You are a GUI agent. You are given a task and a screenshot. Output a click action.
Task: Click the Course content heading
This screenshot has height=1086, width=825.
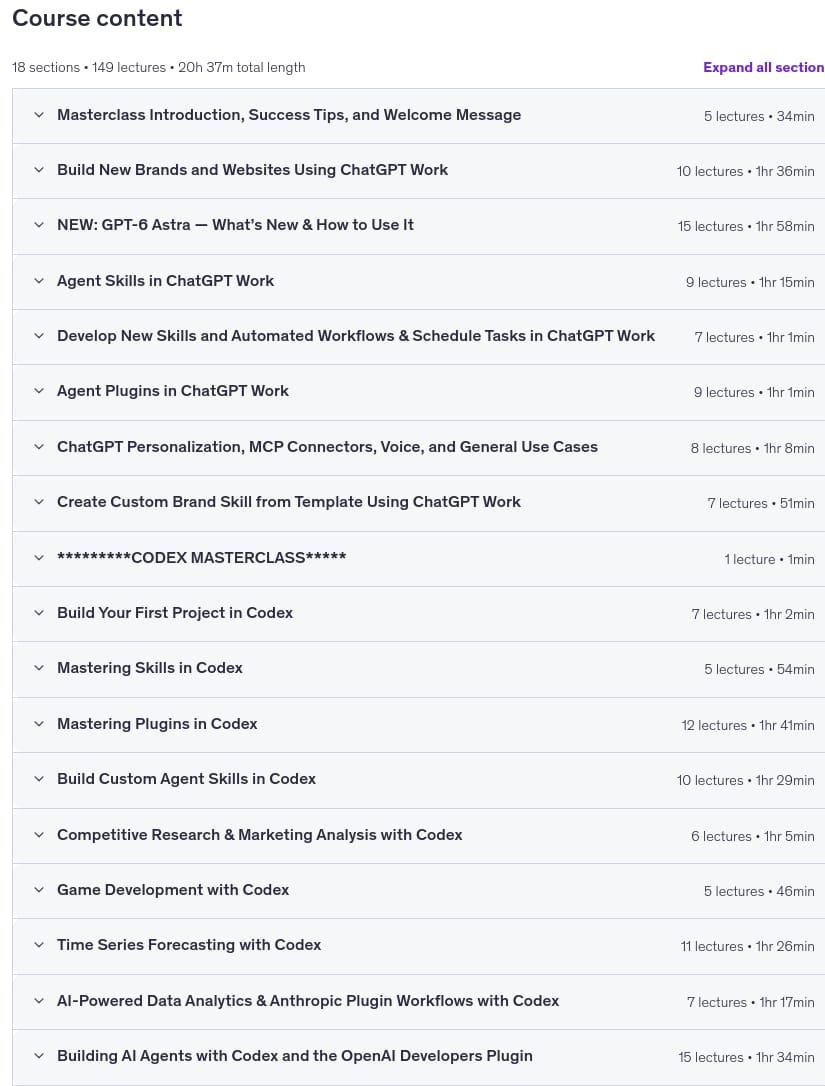pos(97,18)
